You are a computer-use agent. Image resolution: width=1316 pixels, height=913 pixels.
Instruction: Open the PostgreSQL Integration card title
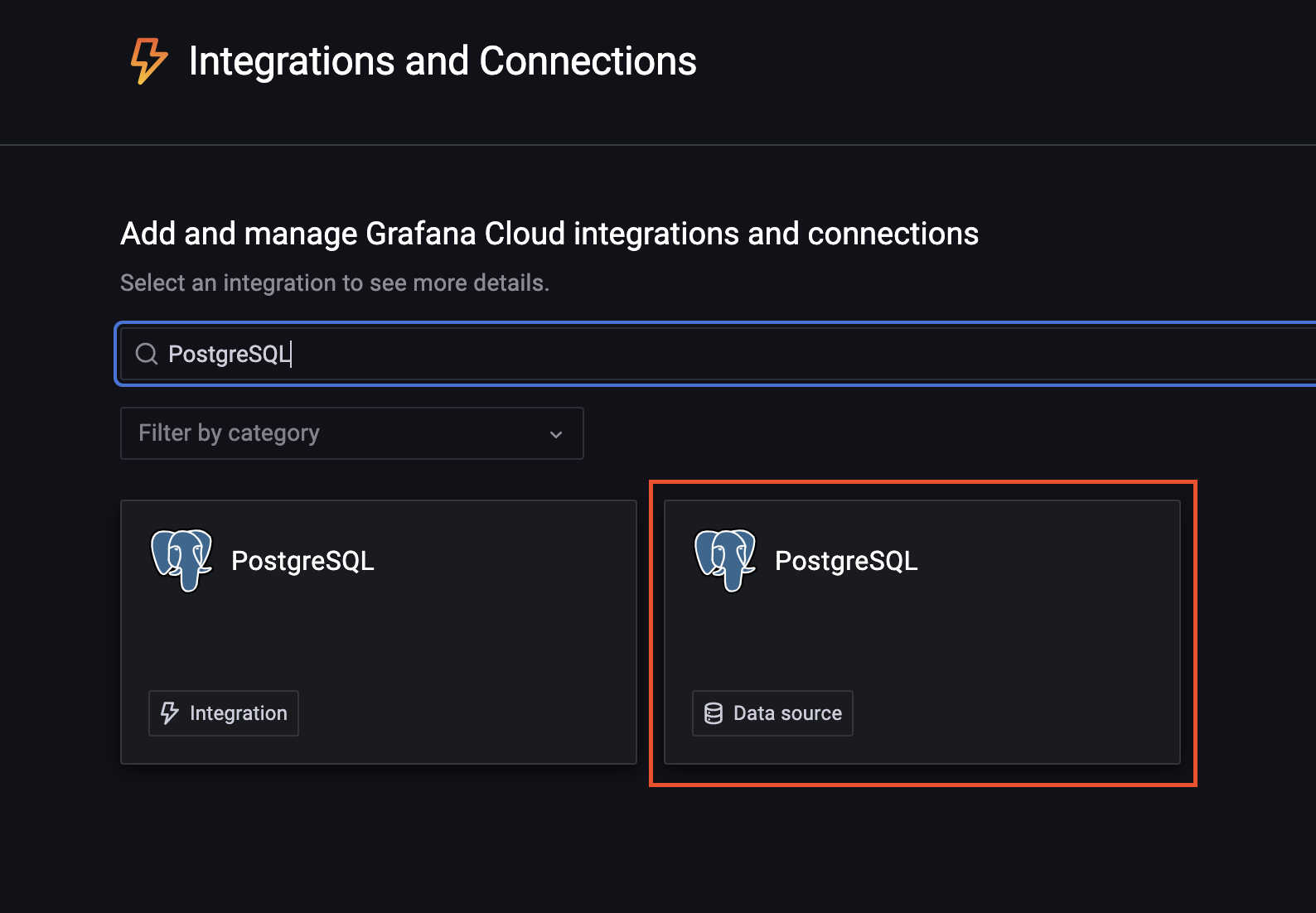pos(302,561)
